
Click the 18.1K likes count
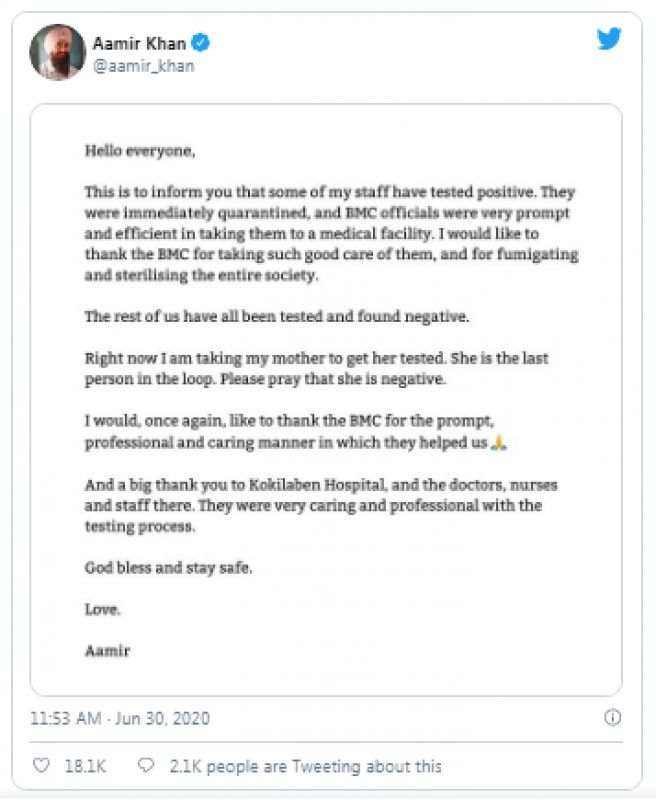(x=84, y=766)
